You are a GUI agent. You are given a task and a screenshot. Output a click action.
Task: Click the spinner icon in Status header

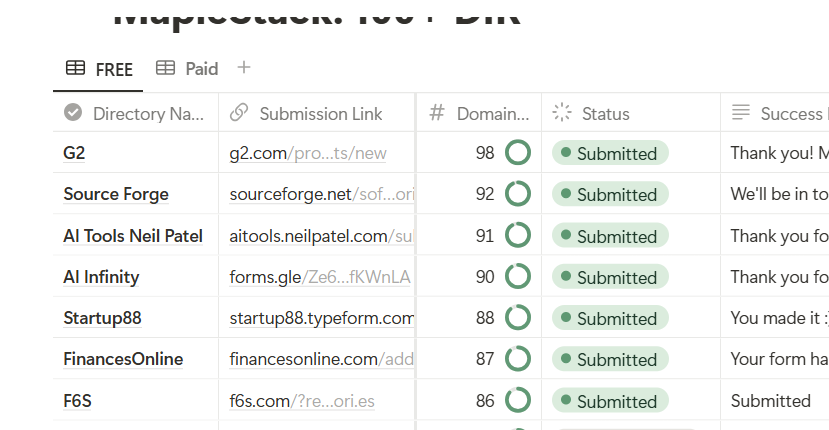click(561, 113)
